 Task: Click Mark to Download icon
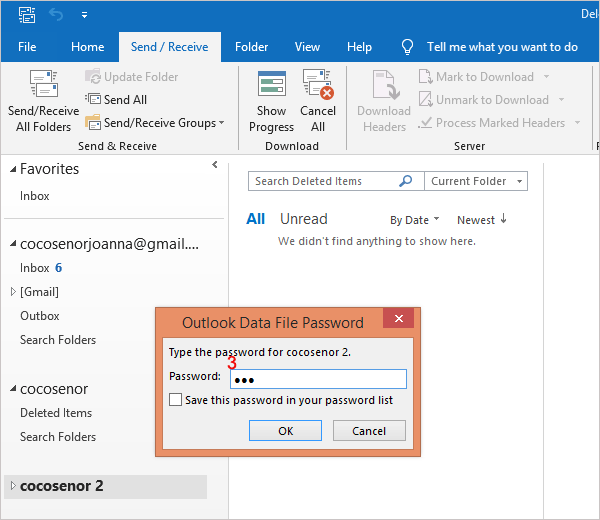(426, 77)
